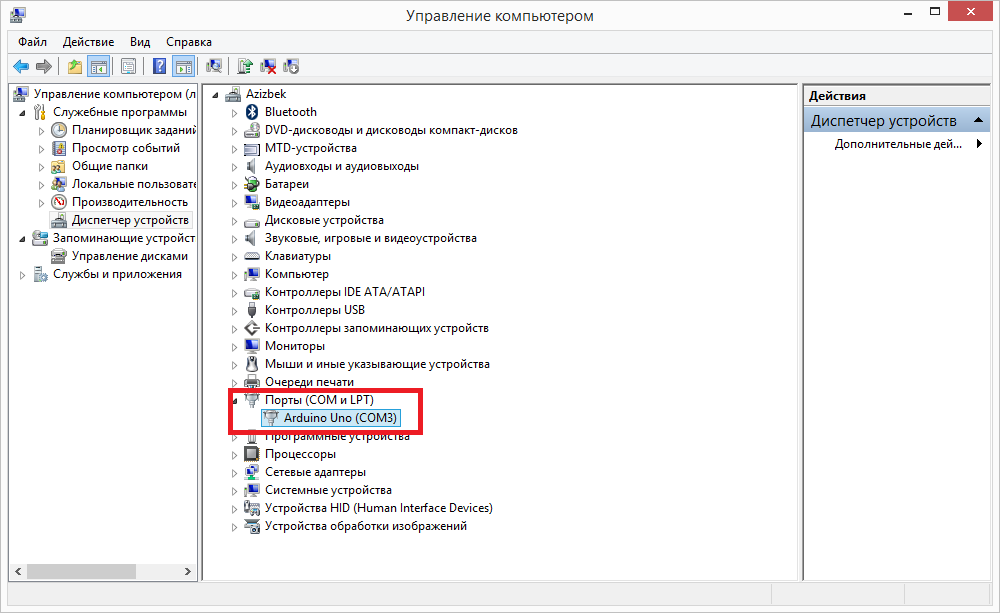Select Контроллеры запоминающих устройств label
This screenshot has height=613, width=1000.
click(x=377, y=328)
